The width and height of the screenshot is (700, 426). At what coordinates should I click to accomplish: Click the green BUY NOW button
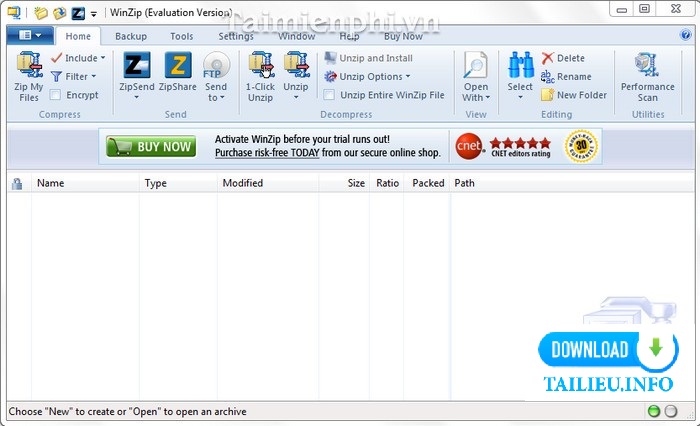click(x=151, y=146)
